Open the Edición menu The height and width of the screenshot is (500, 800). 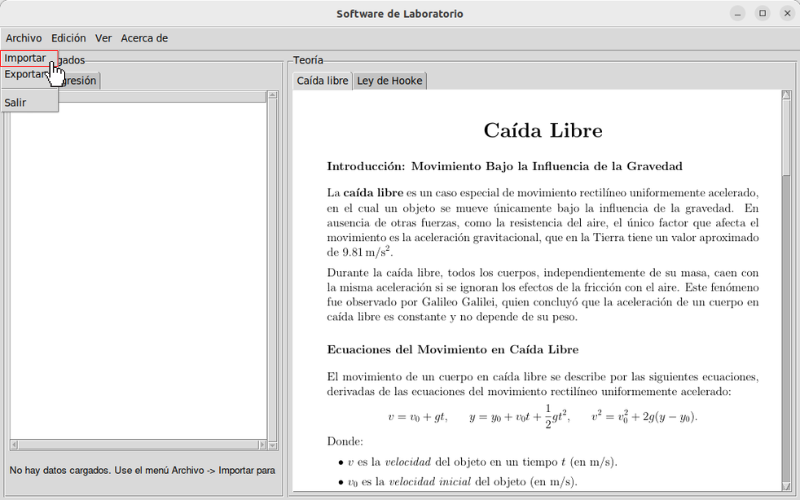tap(68, 38)
